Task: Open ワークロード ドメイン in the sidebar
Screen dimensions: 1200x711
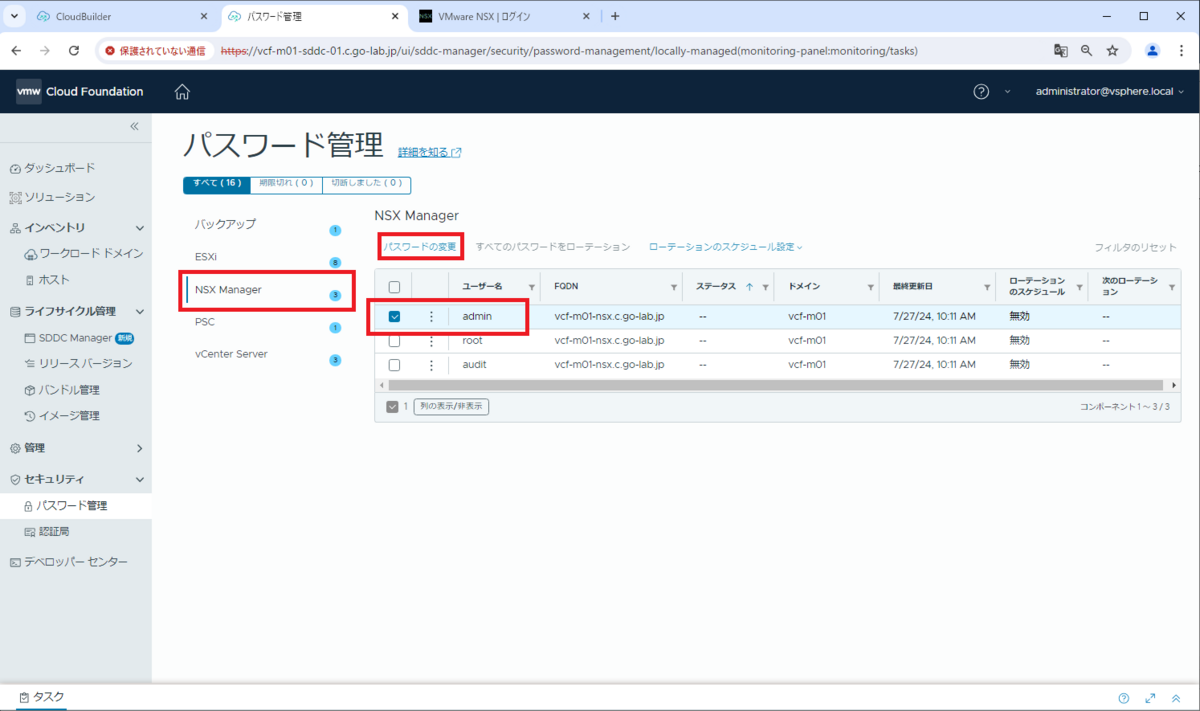Action: point(84,254)
